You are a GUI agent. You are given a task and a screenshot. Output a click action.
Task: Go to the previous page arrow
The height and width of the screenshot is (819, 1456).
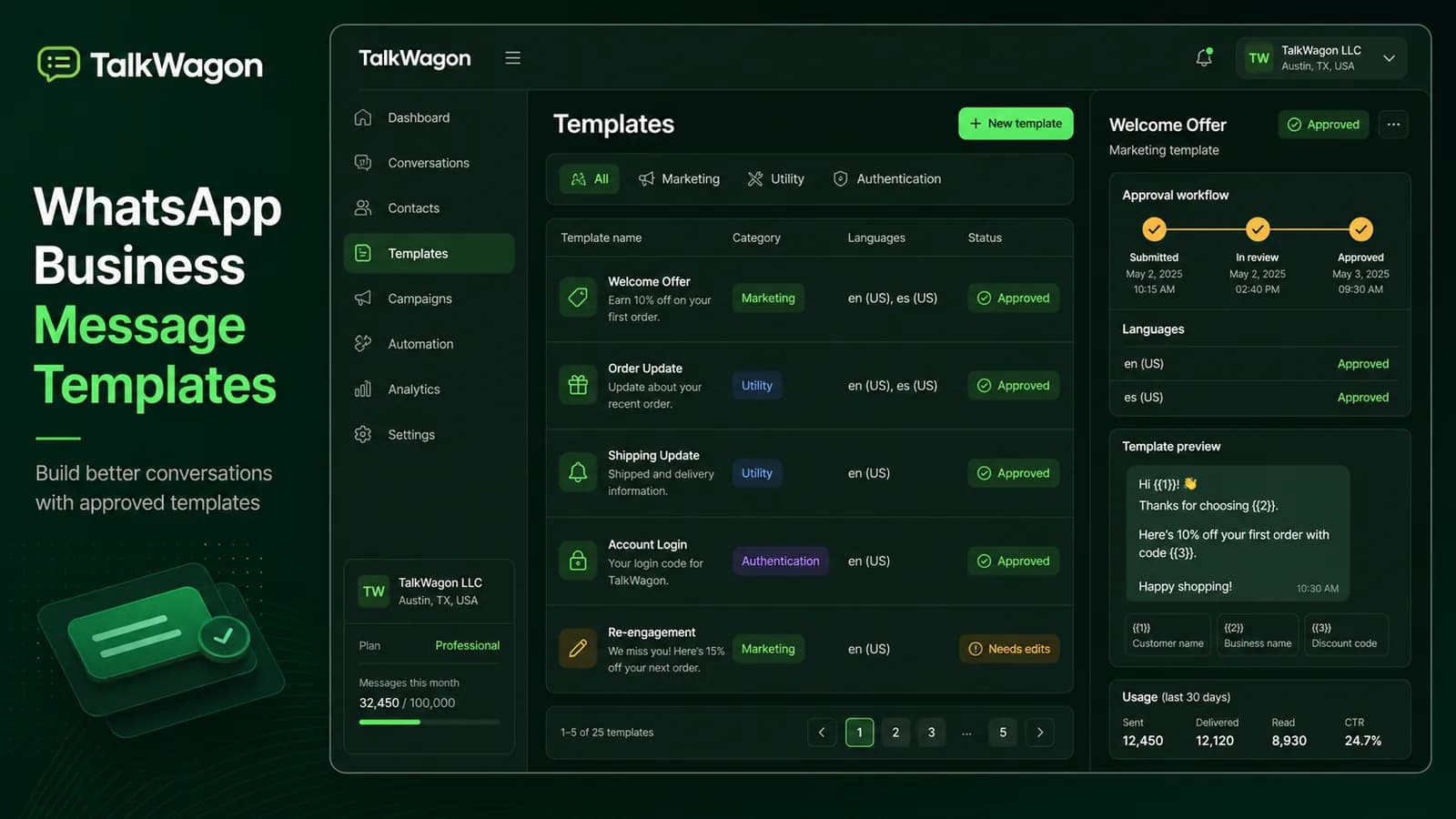click(822, 733)
